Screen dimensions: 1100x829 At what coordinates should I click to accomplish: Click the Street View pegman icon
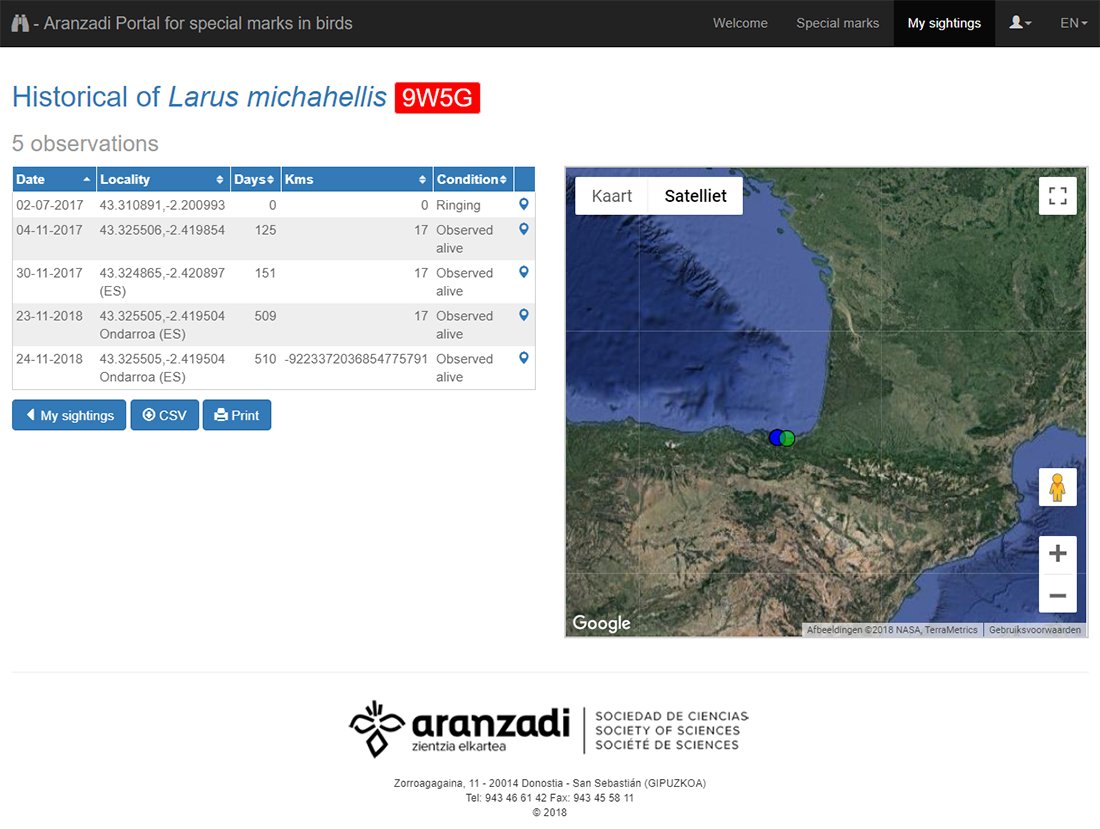point(1057,487)
